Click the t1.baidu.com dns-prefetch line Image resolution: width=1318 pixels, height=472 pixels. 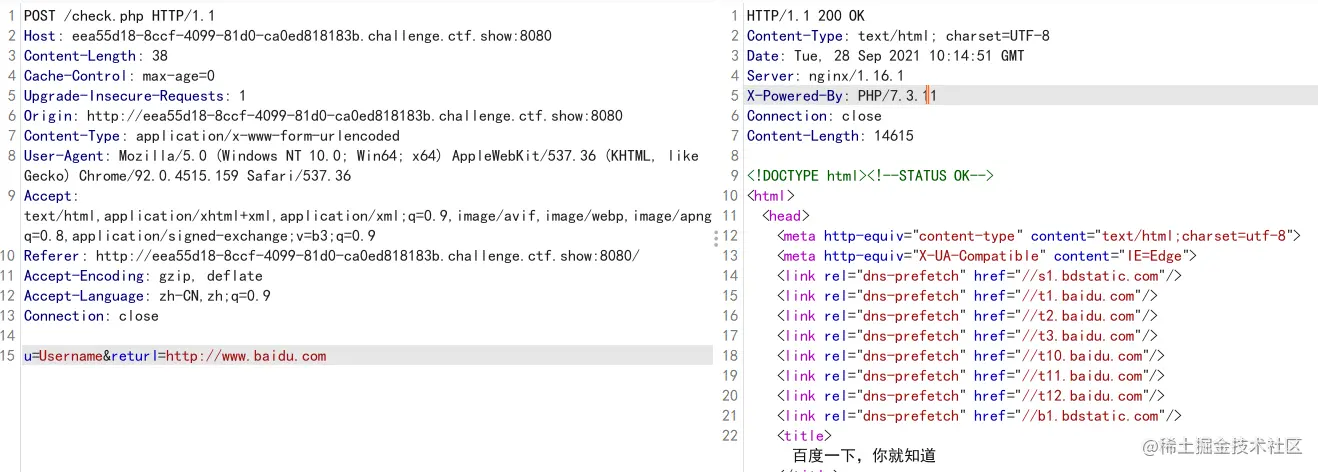[967, 296]
